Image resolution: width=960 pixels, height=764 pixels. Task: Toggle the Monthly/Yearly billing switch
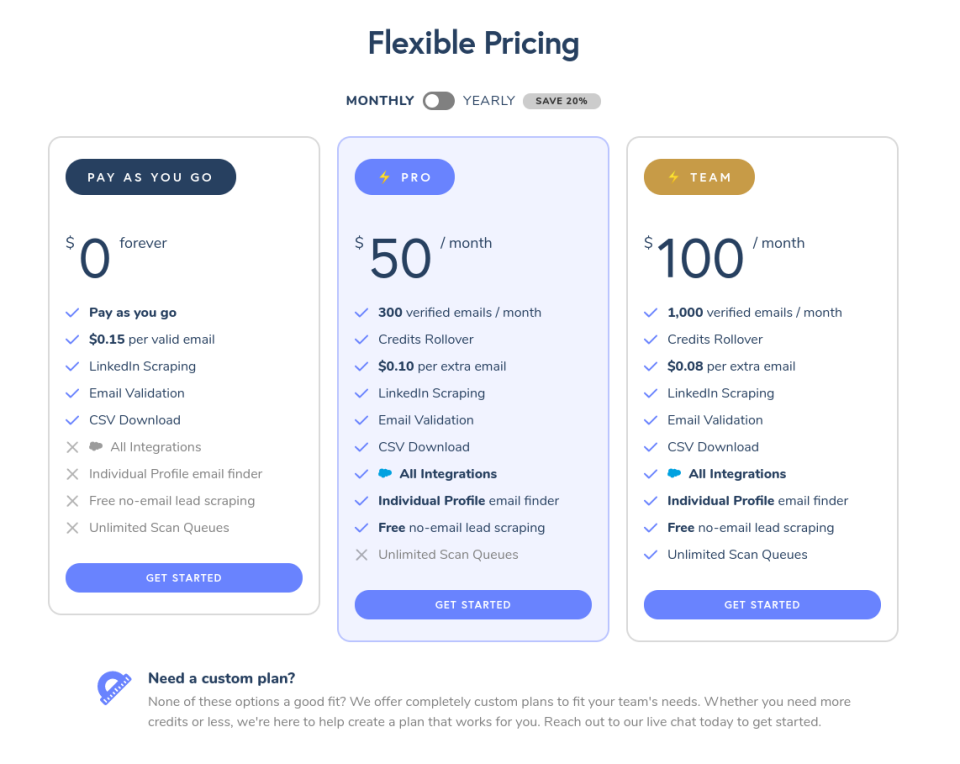438,101
